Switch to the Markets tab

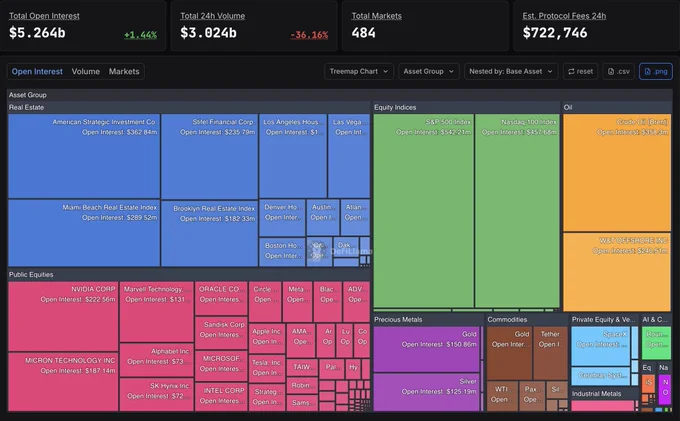124,72
